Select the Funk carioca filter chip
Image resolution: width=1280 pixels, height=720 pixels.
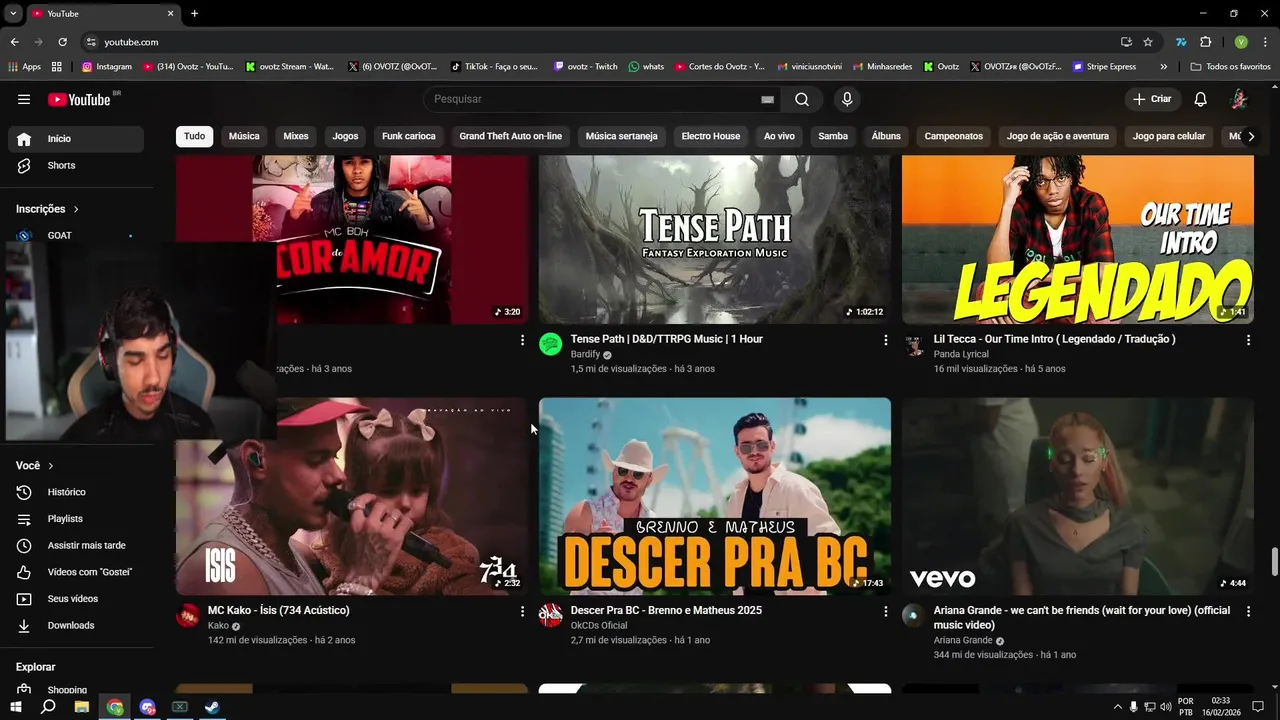click(x=409, y=136)
